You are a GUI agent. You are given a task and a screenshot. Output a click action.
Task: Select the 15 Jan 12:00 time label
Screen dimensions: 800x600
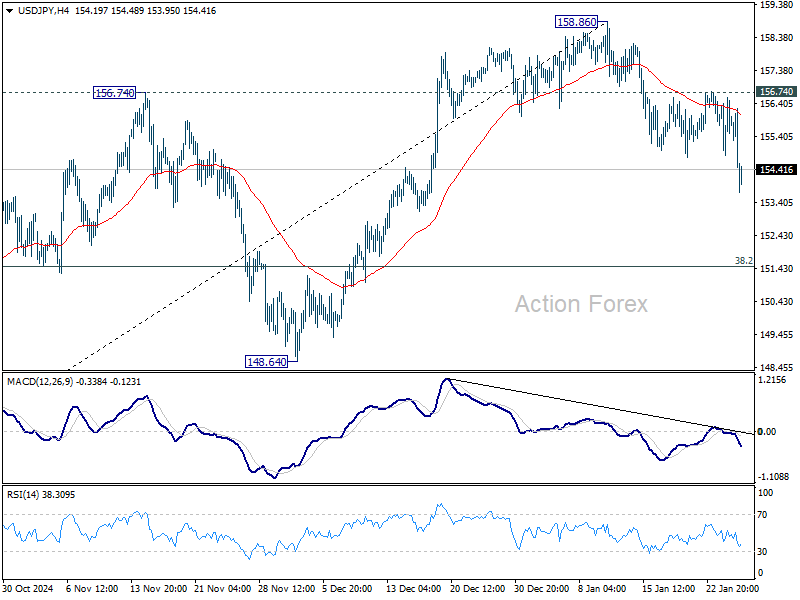(x=669, y=589)
